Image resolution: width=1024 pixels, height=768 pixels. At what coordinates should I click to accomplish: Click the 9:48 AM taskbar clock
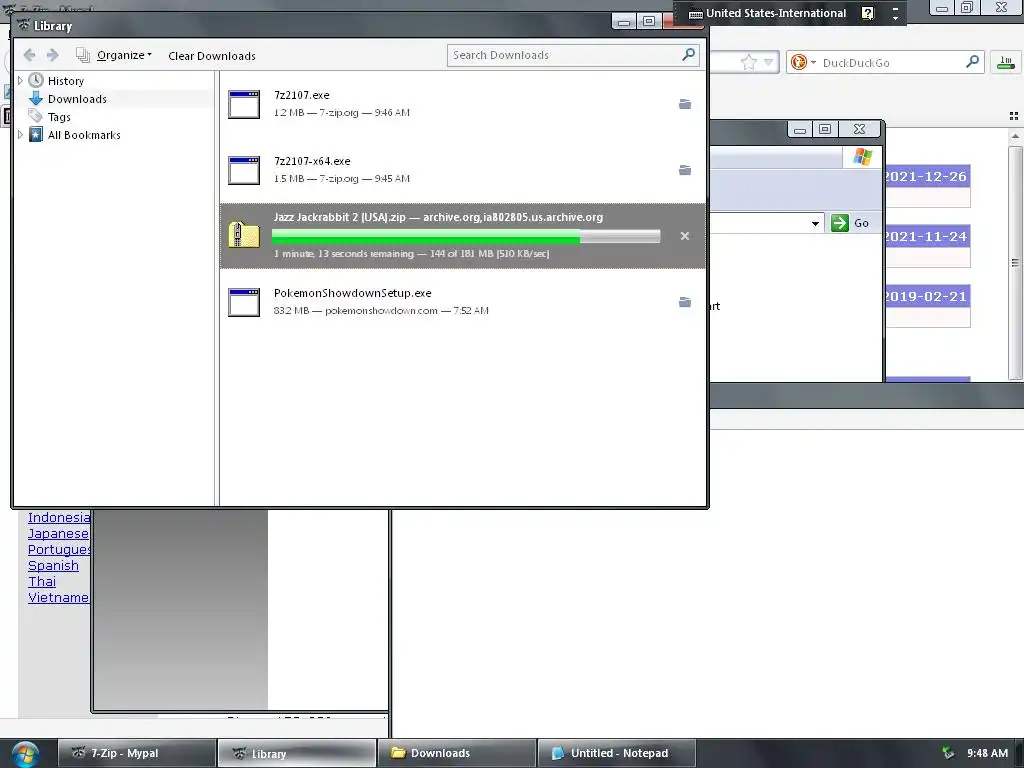click(x=987, y=753)
